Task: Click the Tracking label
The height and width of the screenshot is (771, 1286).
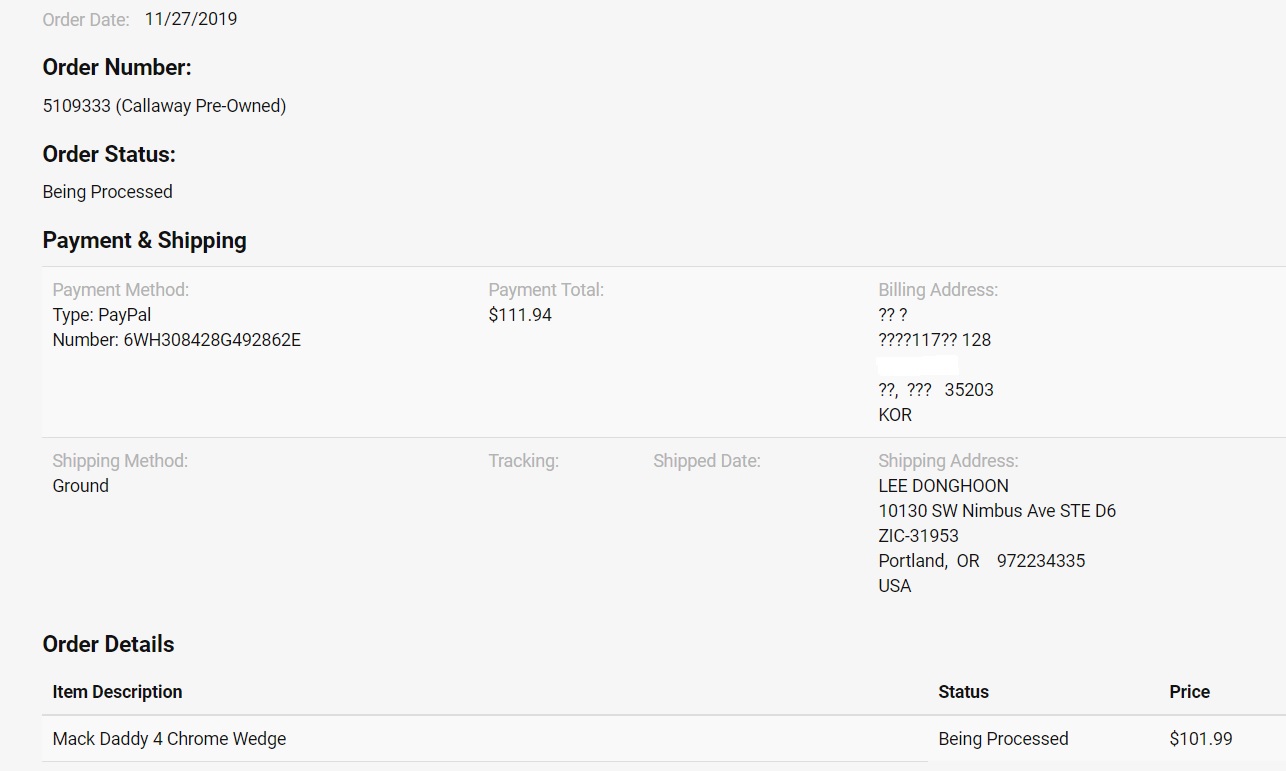Action: [523, 461]
